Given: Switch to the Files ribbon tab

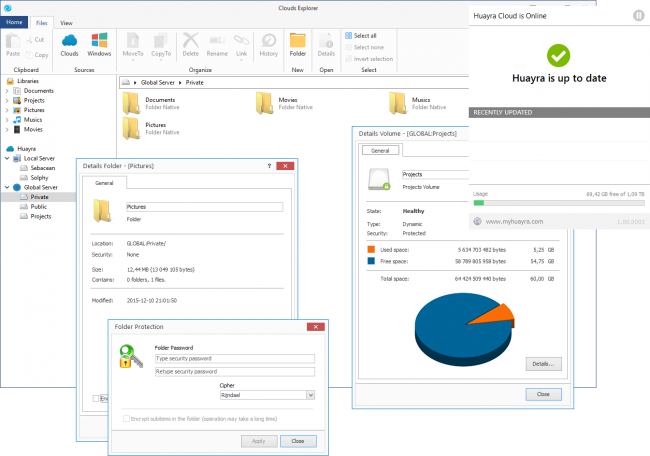Looking at the screenshot, I should point(41,23).
